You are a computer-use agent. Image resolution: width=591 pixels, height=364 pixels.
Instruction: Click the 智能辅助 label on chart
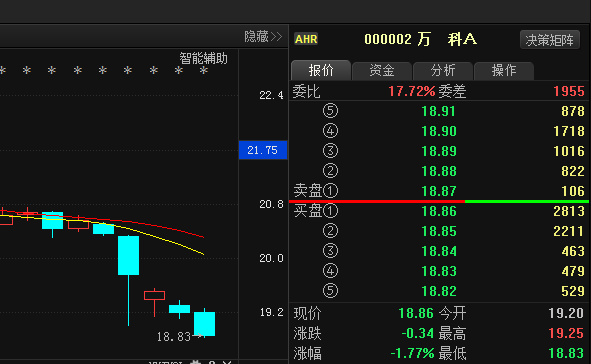click(203, 58)
